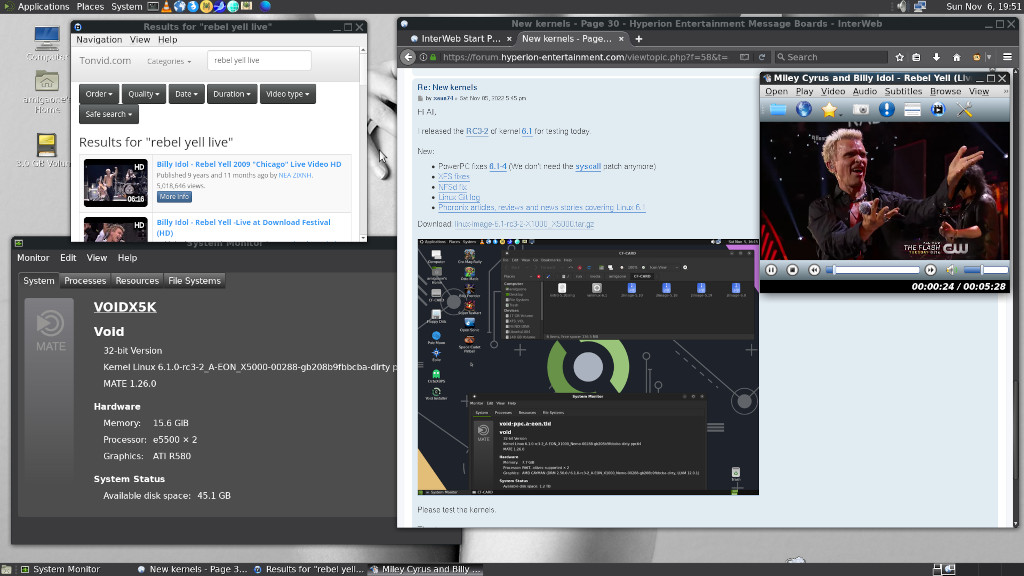Image resolution: width=1024 pixels, height=576 pixels.
Task: Launch VLC from the top panel
Action: (166, 7)
